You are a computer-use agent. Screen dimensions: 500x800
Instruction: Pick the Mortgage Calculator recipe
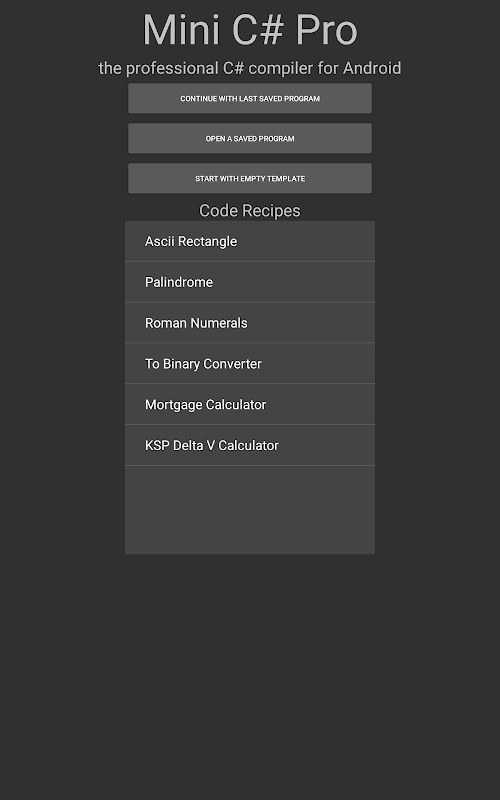click(x=250, y=405)
